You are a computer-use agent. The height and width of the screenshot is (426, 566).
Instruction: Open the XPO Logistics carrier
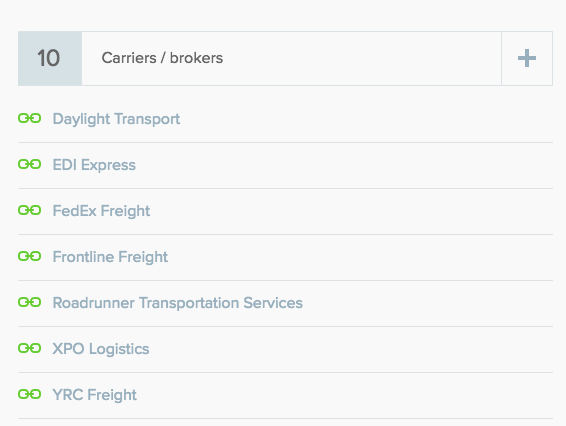[x=101, y=349]
